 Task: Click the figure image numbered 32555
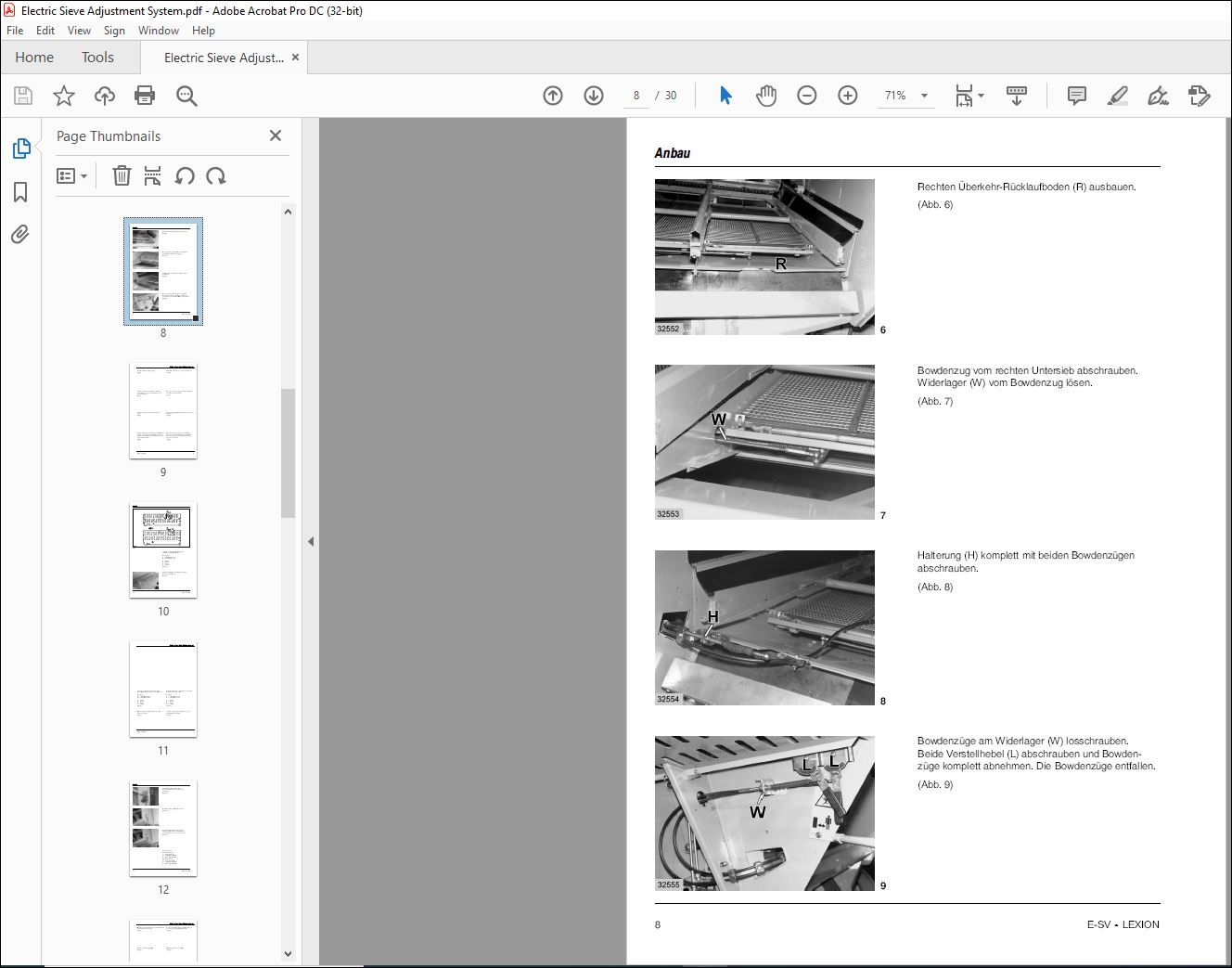(x=764, y=813)
